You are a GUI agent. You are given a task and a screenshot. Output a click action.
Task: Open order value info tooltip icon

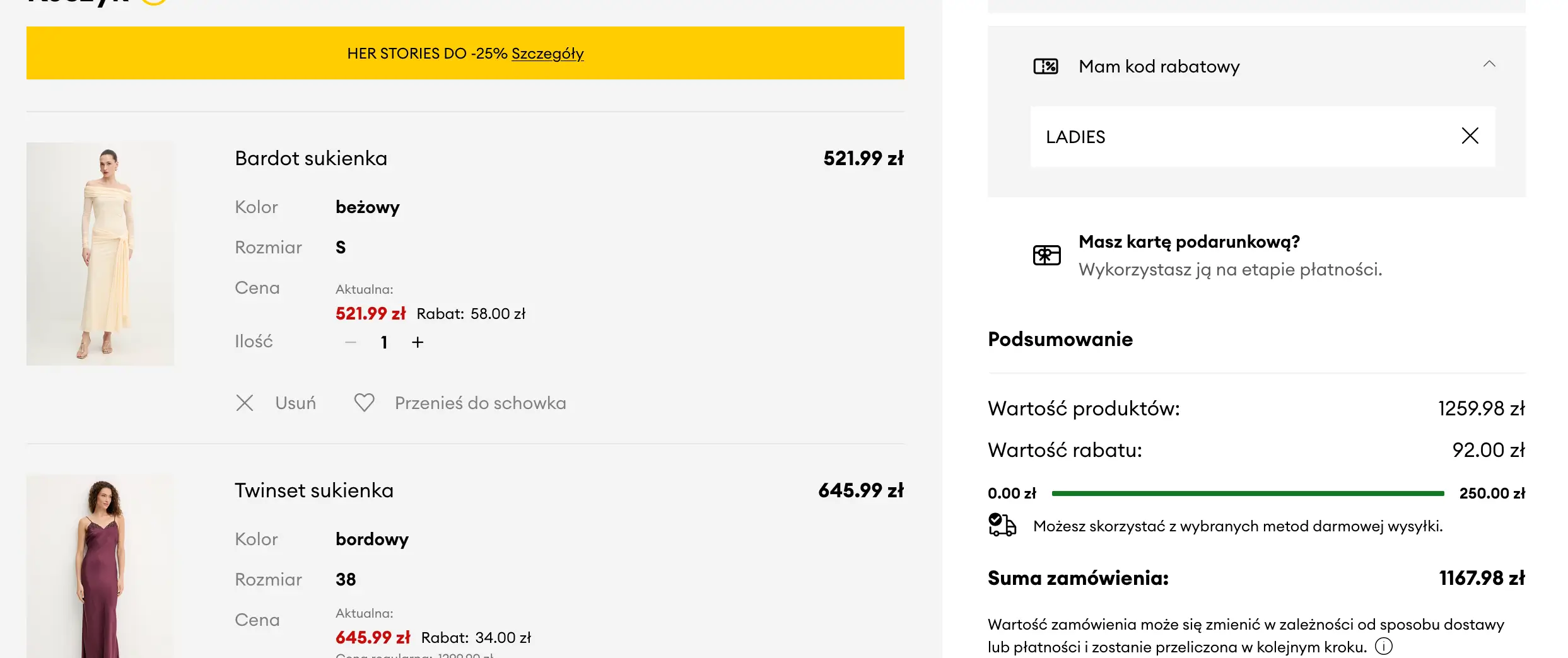pos(1384,647)
